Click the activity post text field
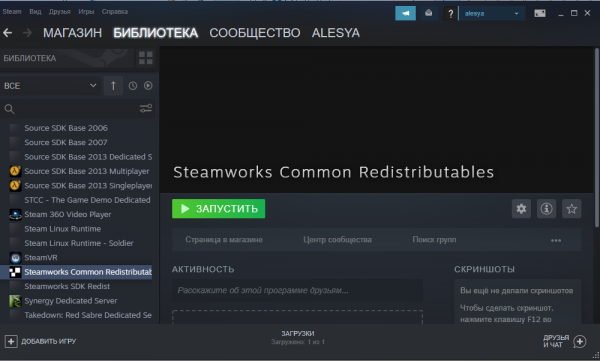The width and height of the screenshot is (600, 361). click(x=297, y=290)
